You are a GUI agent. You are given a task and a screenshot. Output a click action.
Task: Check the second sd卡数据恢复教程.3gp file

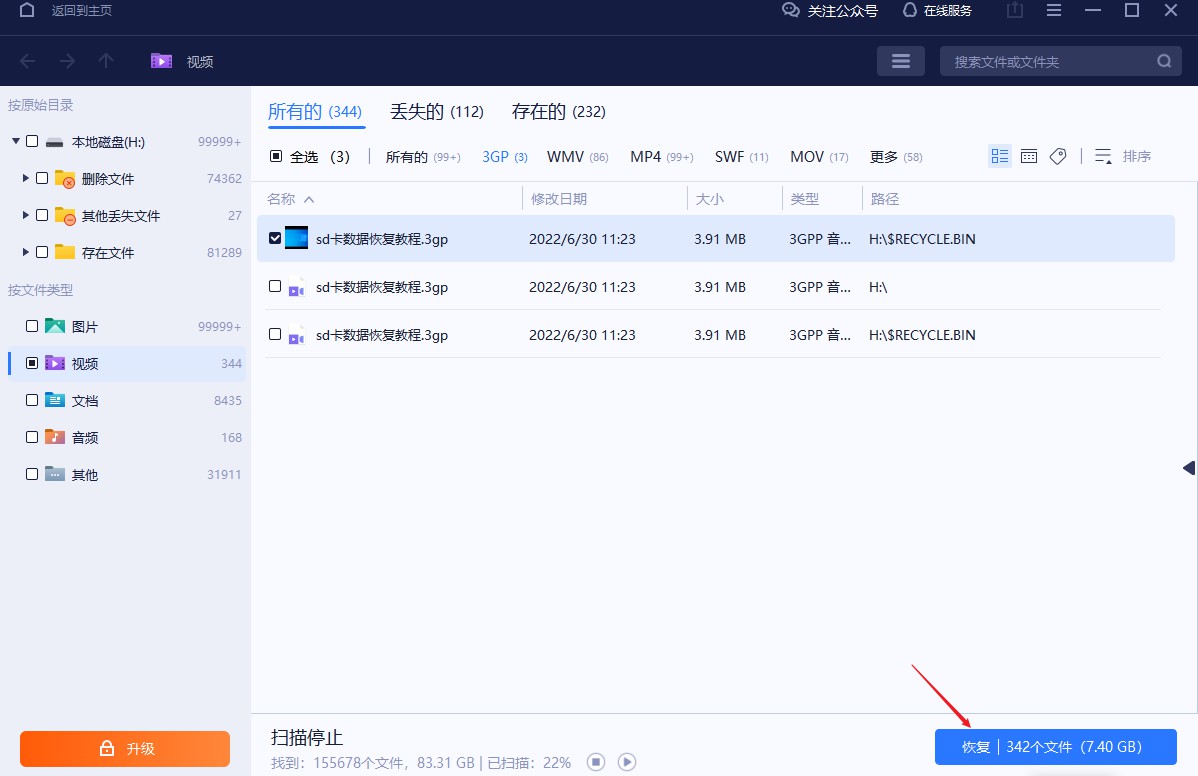click(274, 287)
